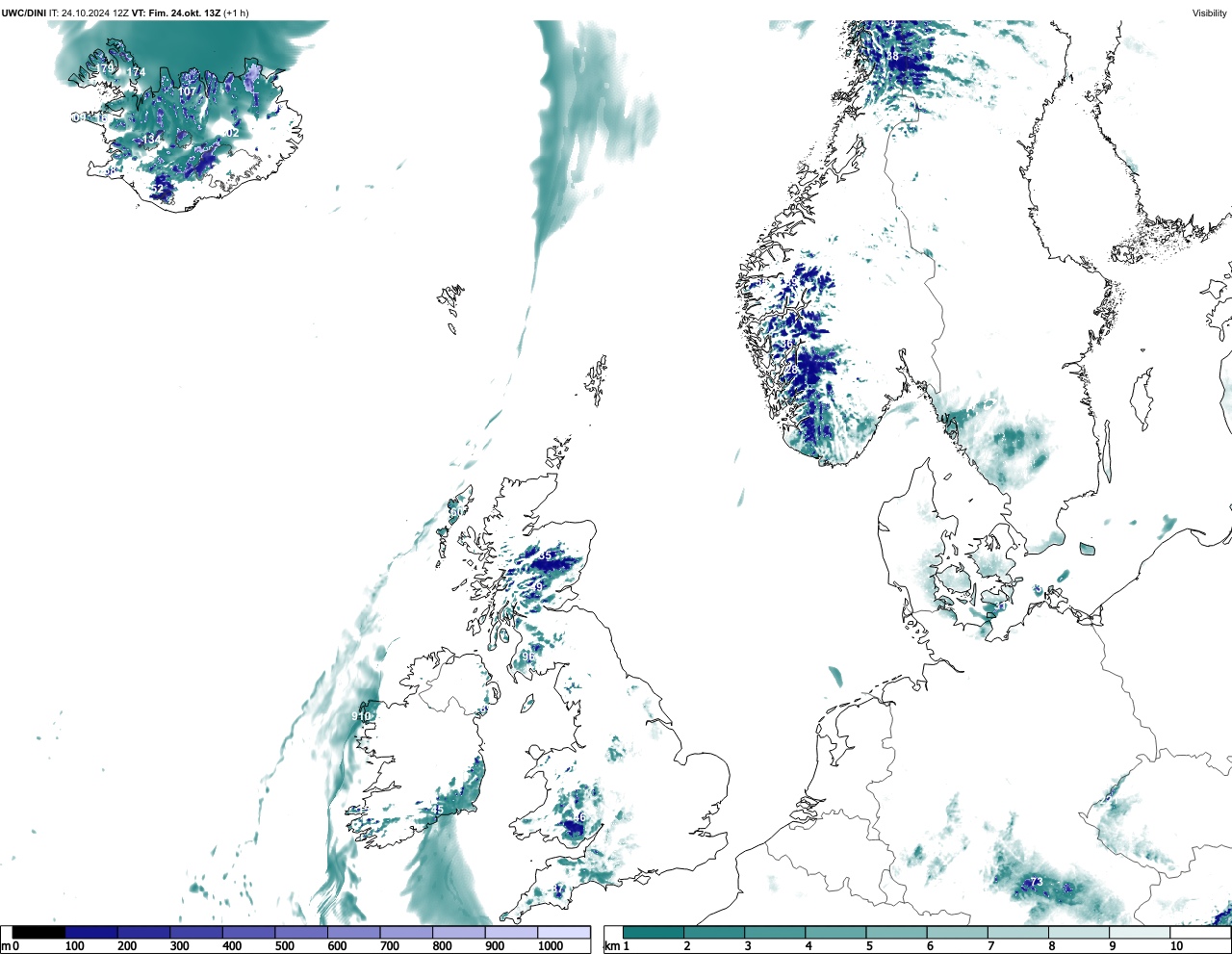This screenshot has width=1232, height=954.
Task: Click the '73' value over Central Europe
Action: (1037, 882)
